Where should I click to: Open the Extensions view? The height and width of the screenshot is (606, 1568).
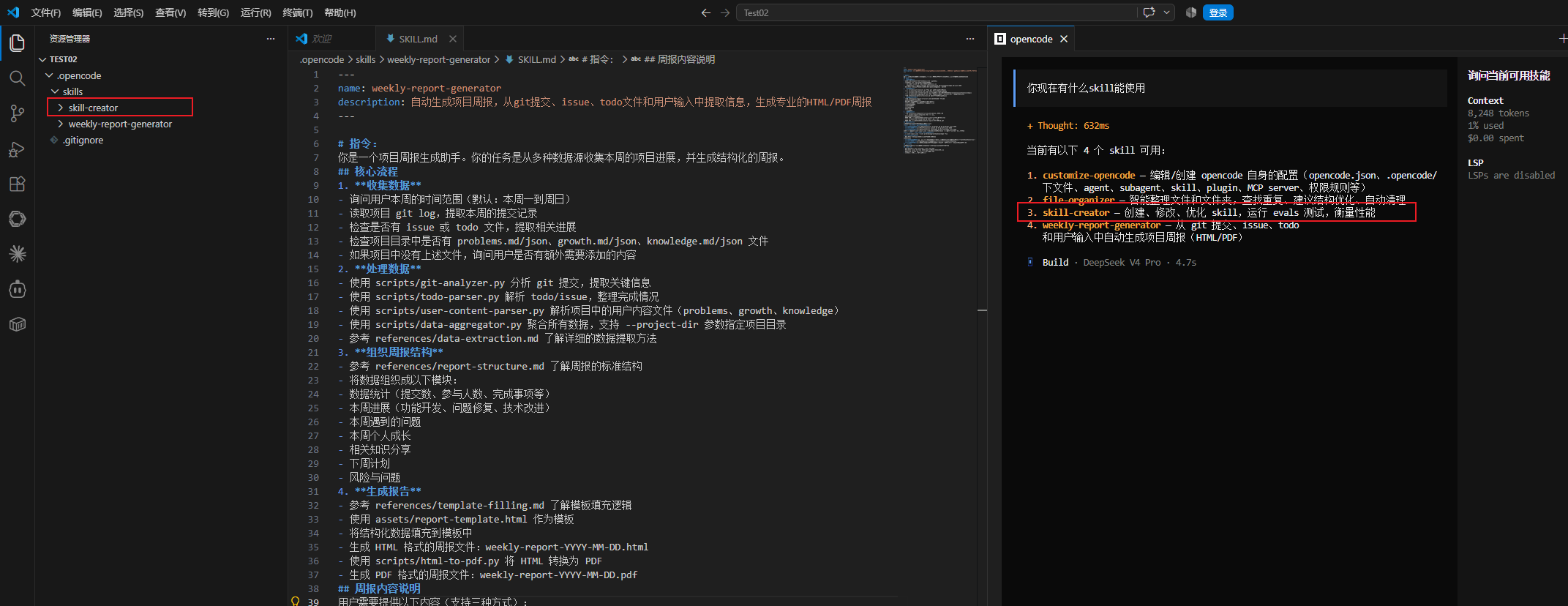coord(18,184)
